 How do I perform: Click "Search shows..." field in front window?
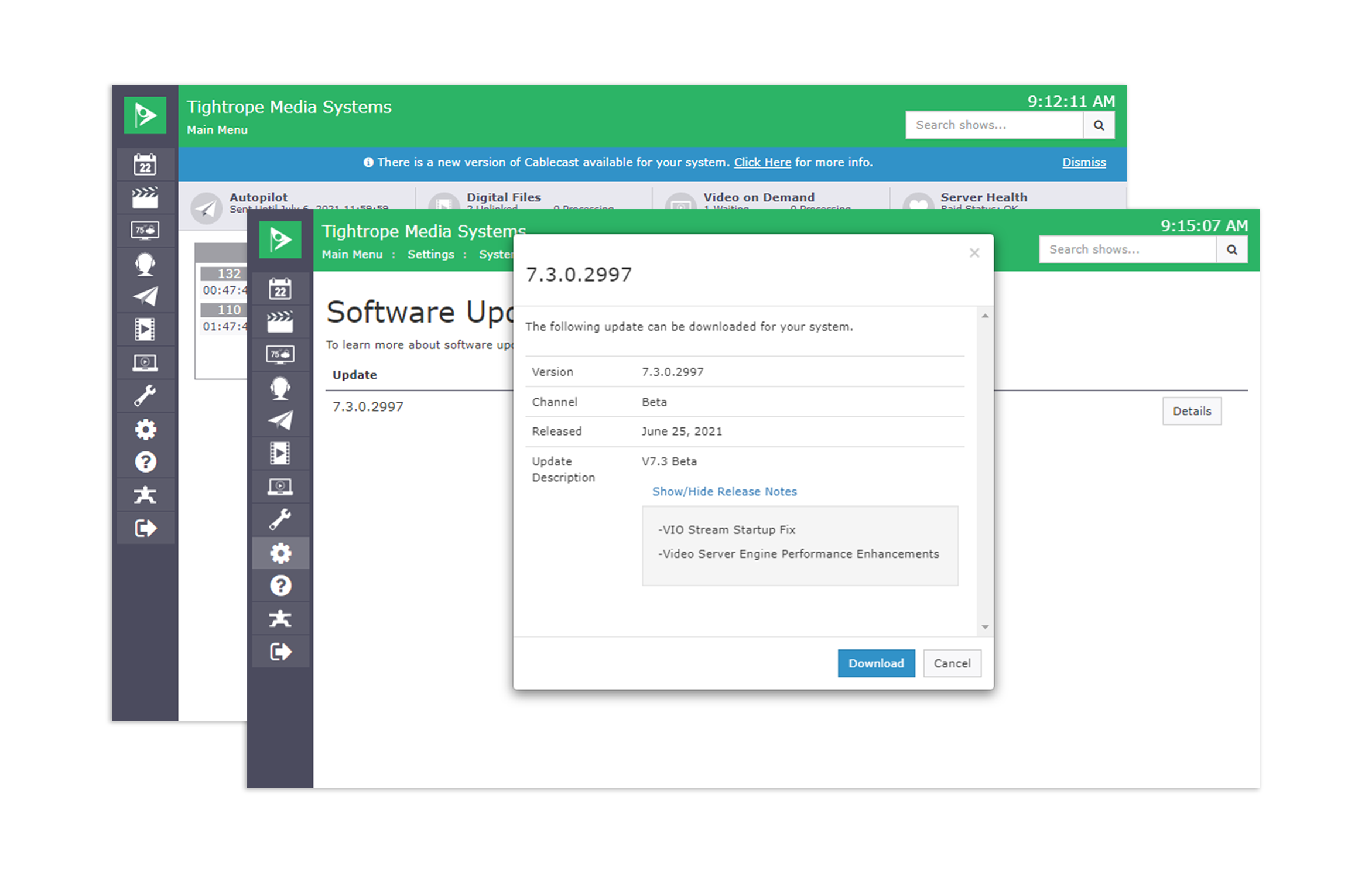click(x=1128, y=249)
